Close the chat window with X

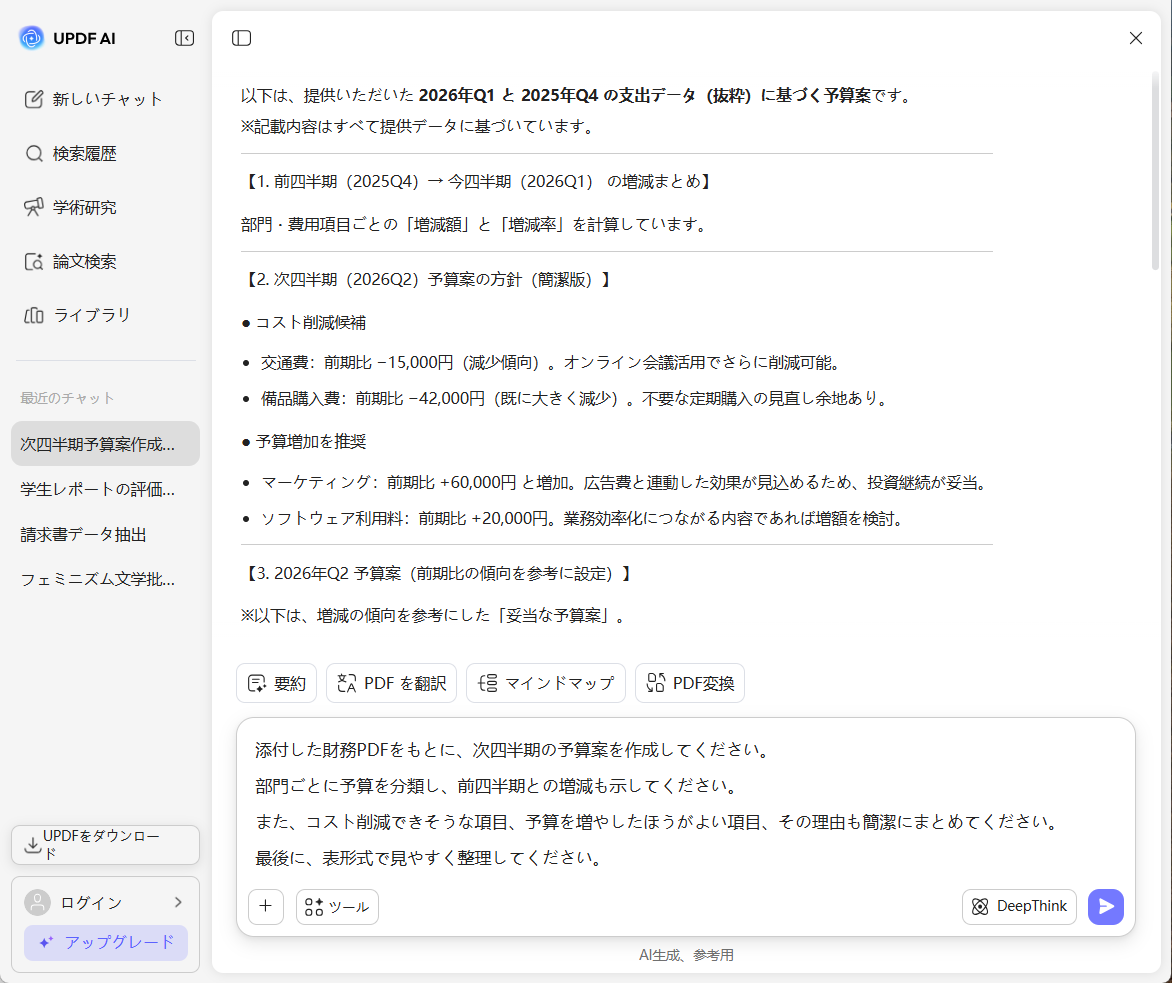tap(1135, 38)
